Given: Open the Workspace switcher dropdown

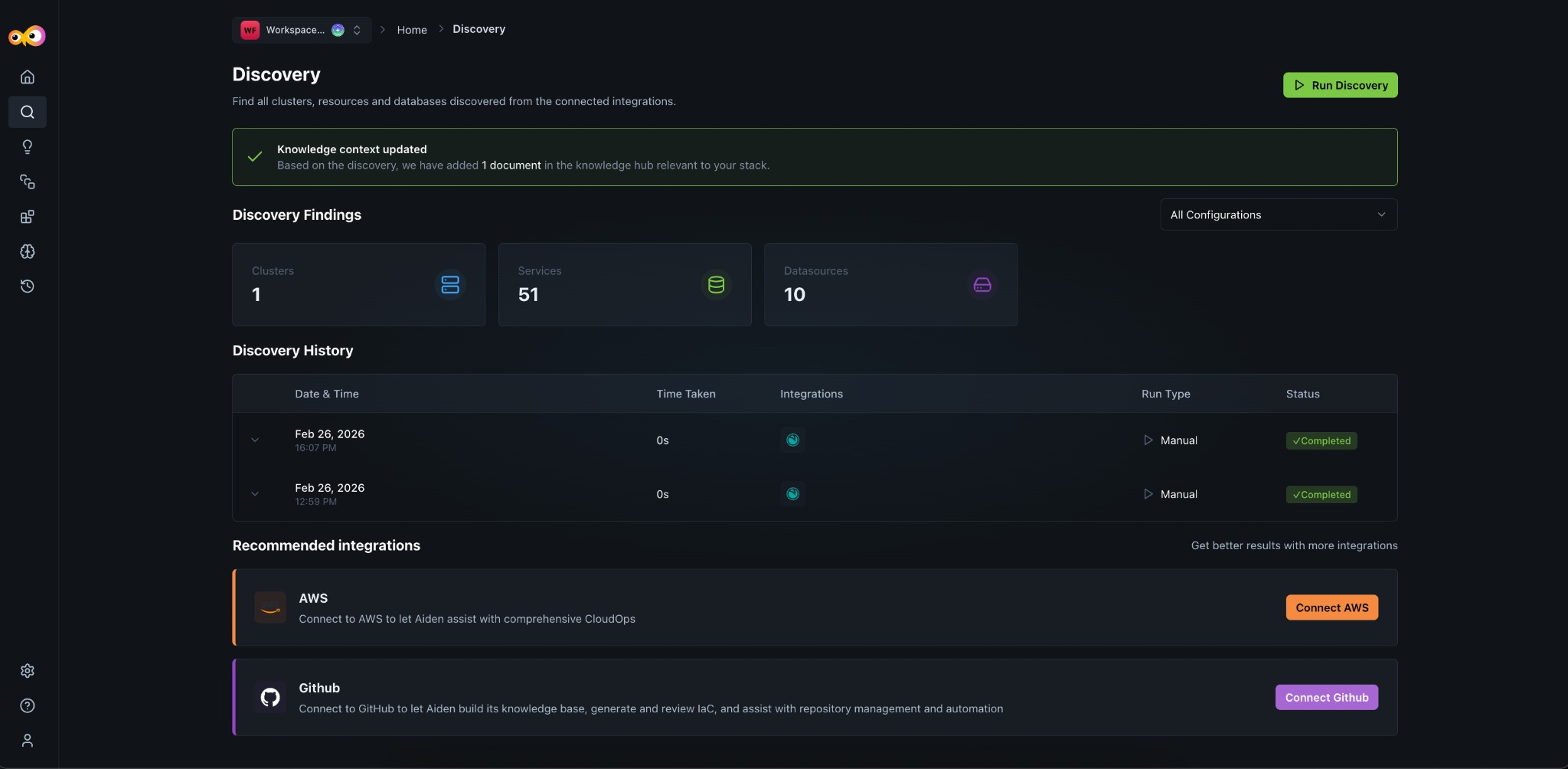Looking at the screenshot, I should point(302,30).
